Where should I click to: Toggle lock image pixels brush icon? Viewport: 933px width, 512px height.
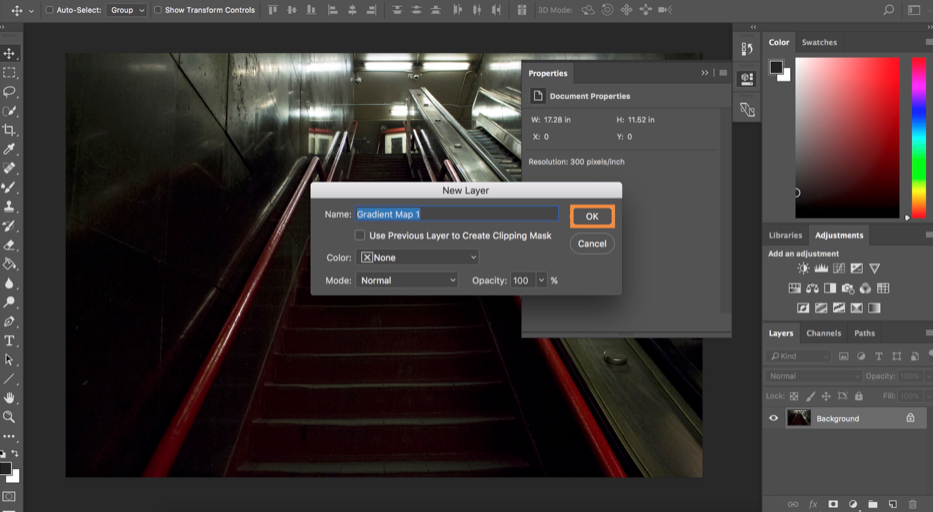(810, 396)
